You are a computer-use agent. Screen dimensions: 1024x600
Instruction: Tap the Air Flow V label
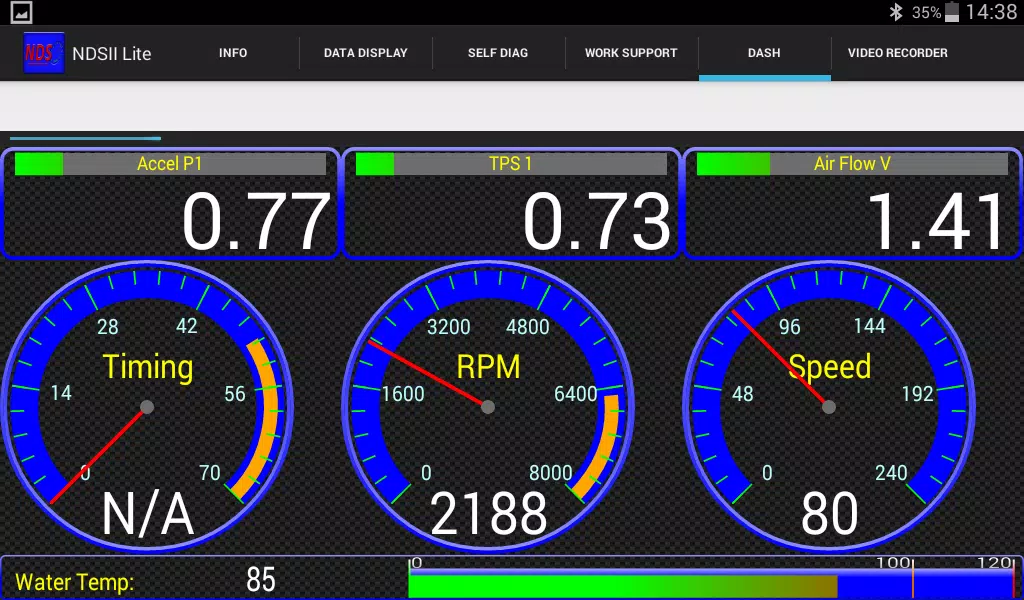tap(852, 164)
